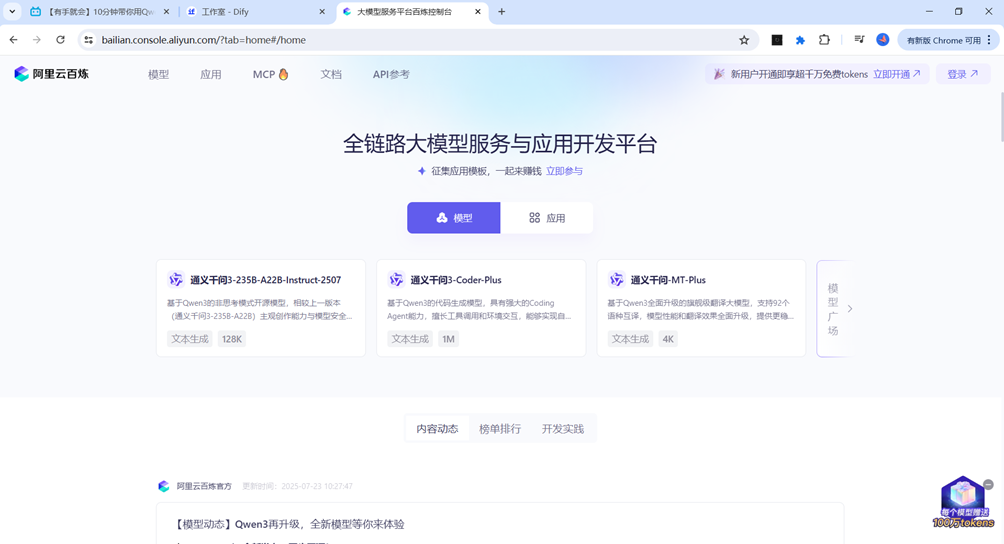Expand the 模型广场 side panel arrow

[x=850, y=308]
